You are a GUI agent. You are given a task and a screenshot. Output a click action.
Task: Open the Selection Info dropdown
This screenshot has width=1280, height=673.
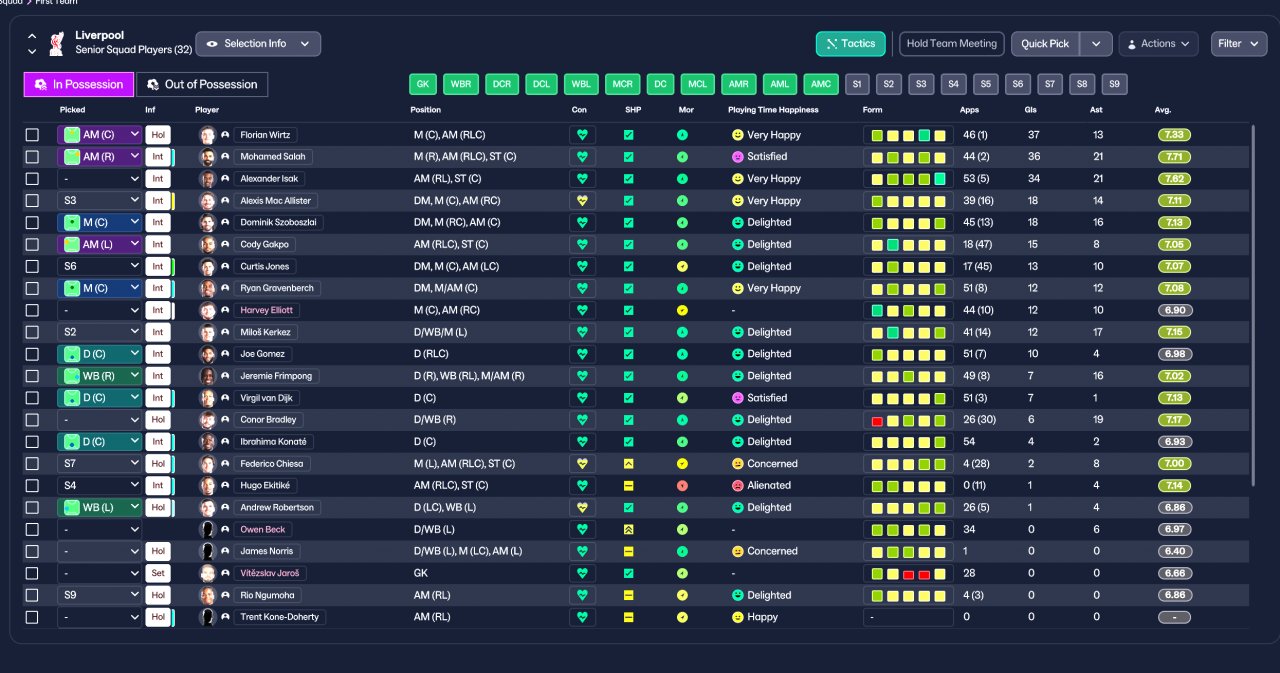(258, 44)
